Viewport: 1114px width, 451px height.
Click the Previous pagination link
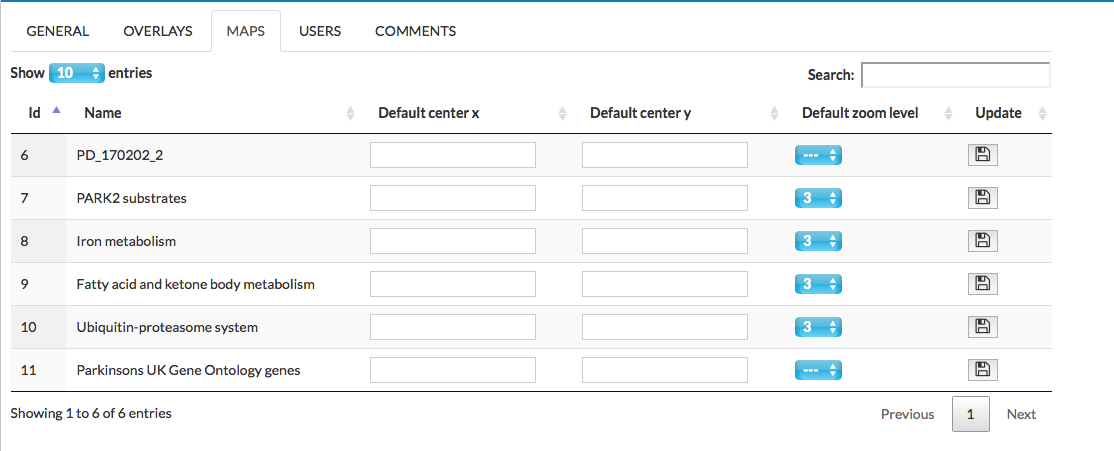point(907,414)
